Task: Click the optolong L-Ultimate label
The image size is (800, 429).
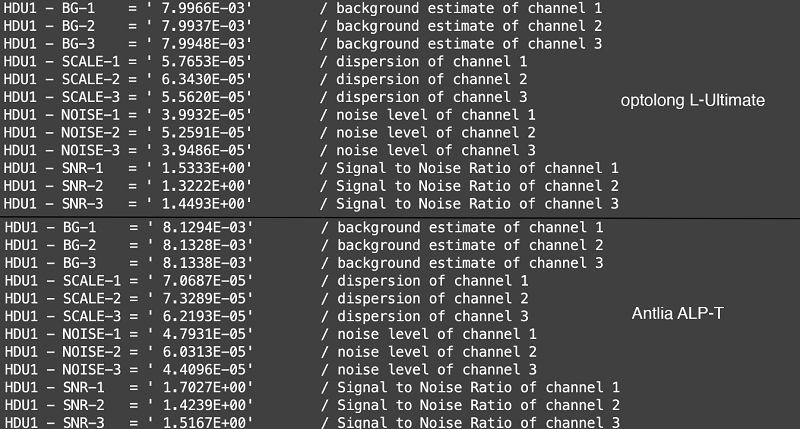Action: coord(692,100)
